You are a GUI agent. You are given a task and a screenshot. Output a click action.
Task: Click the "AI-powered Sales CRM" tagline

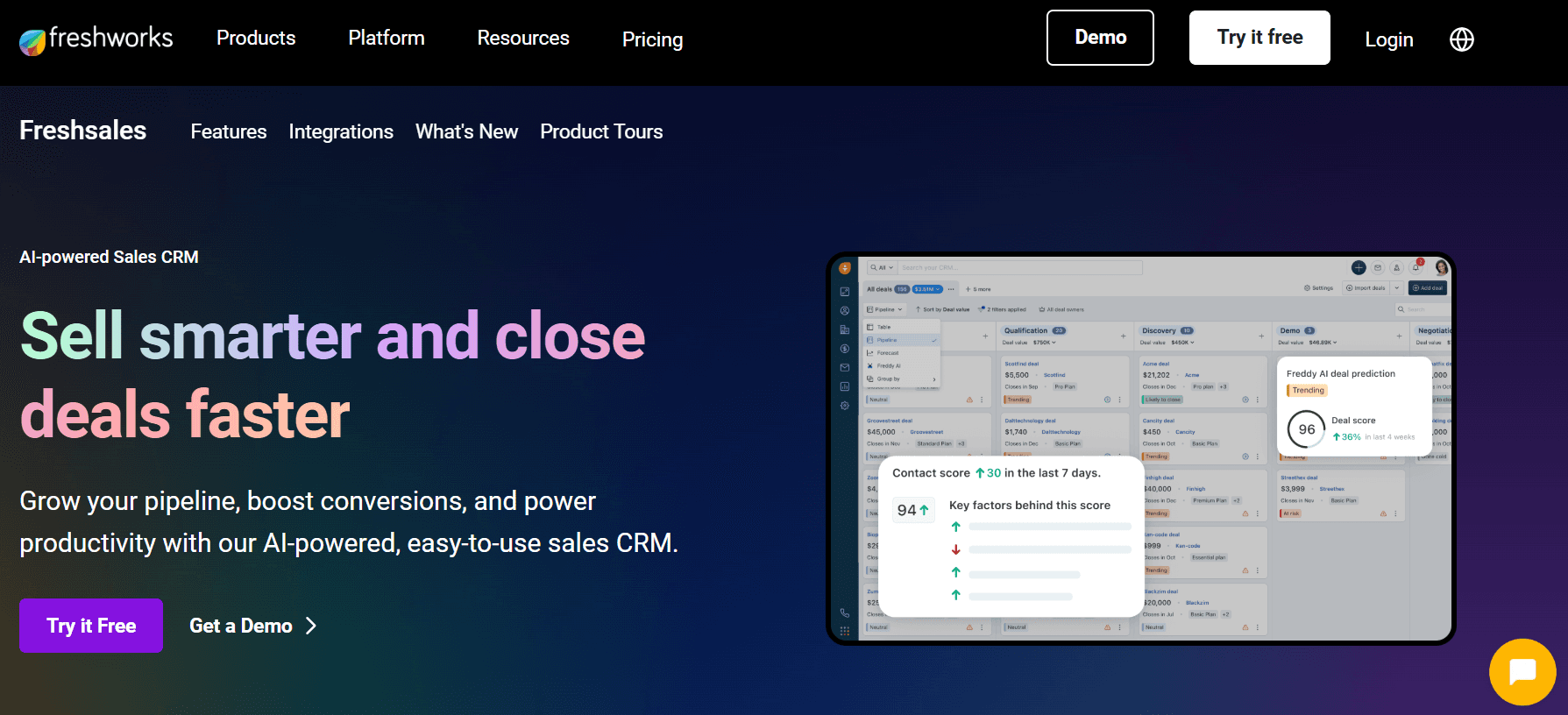click(x=109, y=257)
